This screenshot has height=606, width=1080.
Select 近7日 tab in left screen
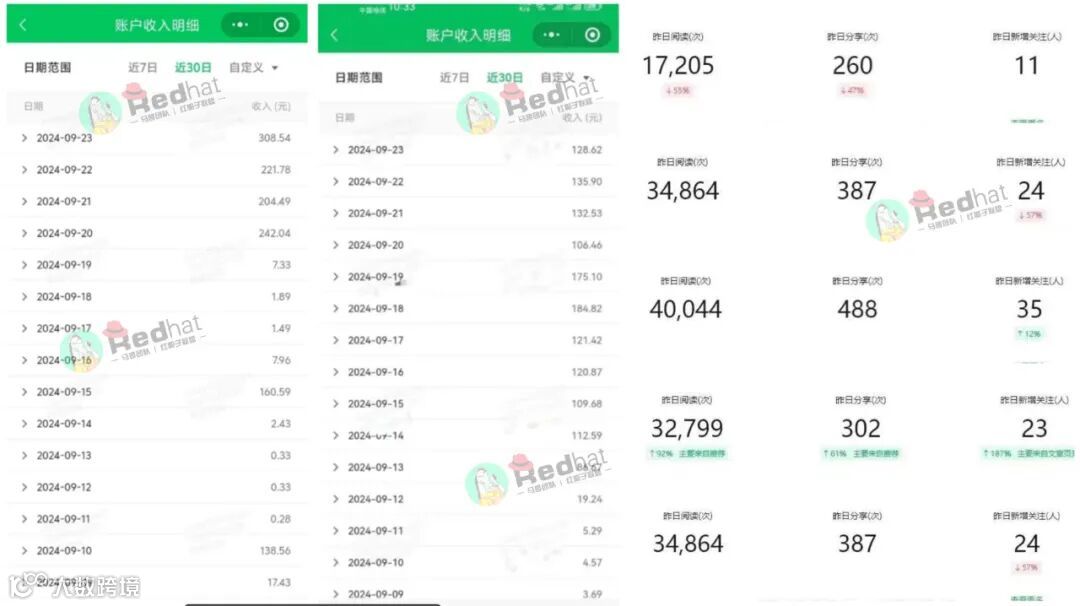[x=143, y=67]
